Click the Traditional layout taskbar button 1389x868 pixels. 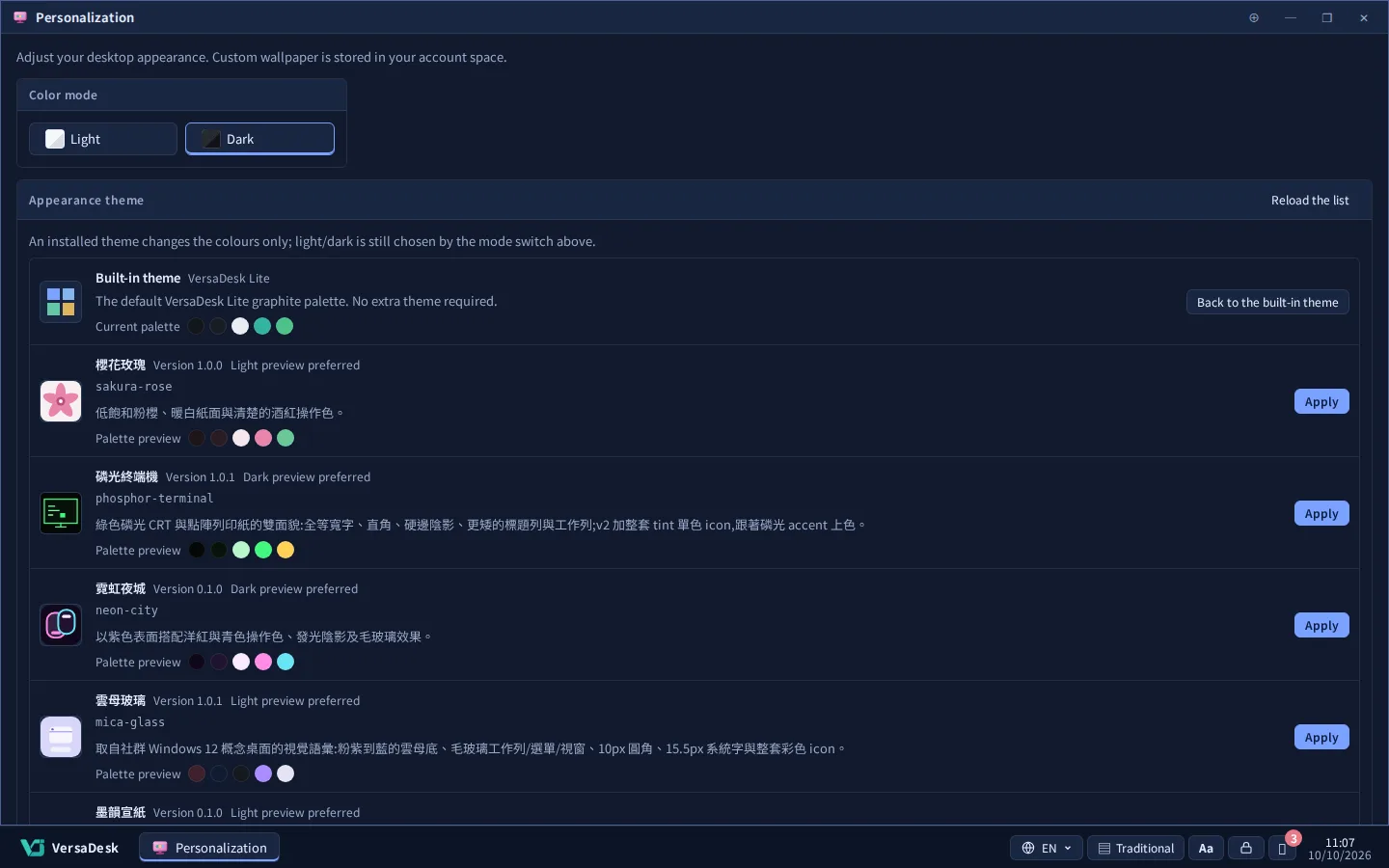point(1136,849)
